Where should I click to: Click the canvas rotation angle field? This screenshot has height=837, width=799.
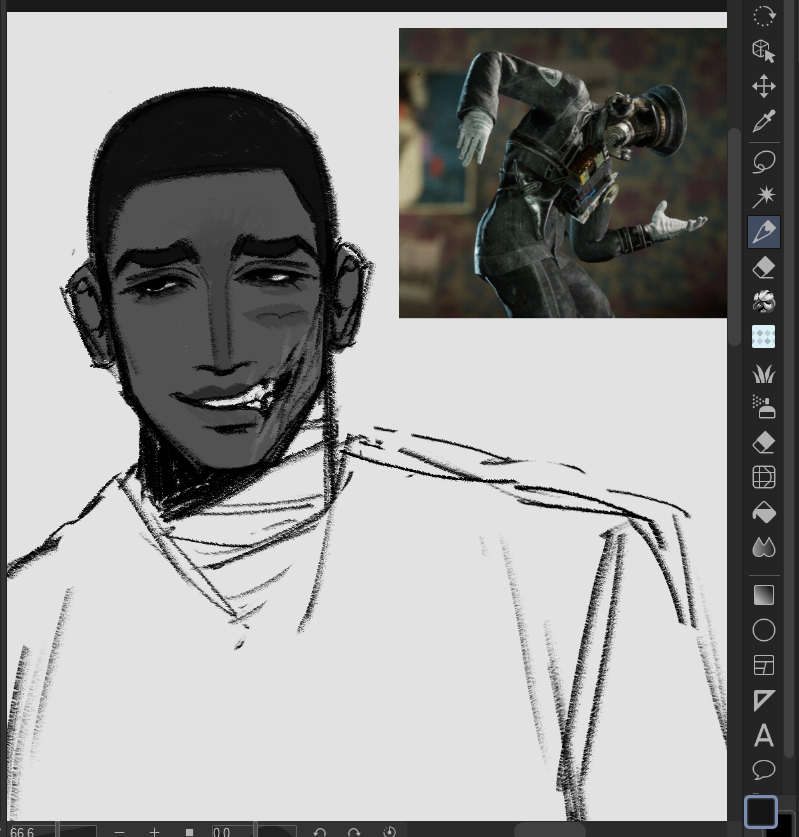231,831
